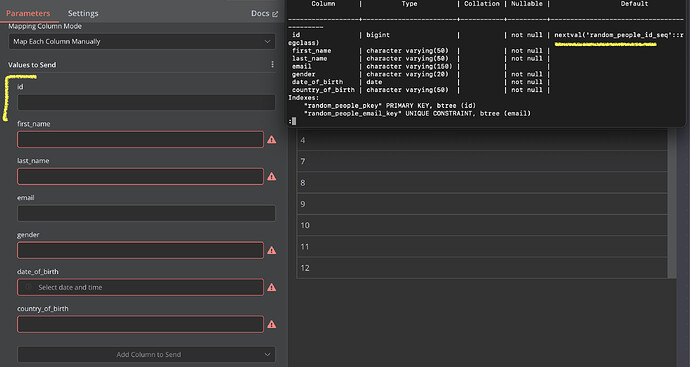Switch to the Parameters tab
The height and width of the screenshot is (367, 690).
point(28,13)
